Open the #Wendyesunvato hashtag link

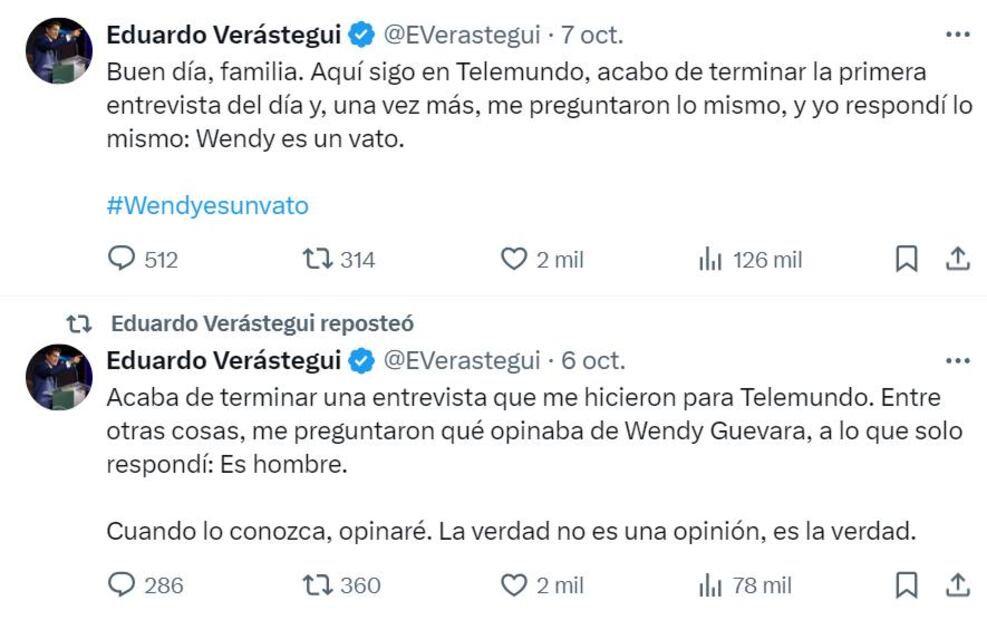pyautogui.click(x=207, y=206)
